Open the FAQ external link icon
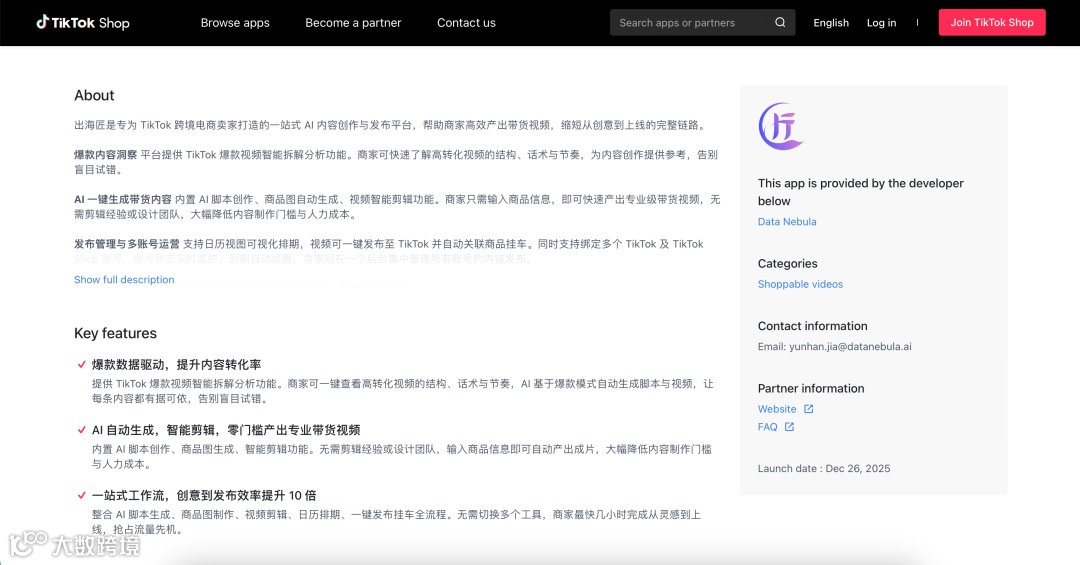The width and height of the screenshot is (1080, 565). (x=789, y=427)
